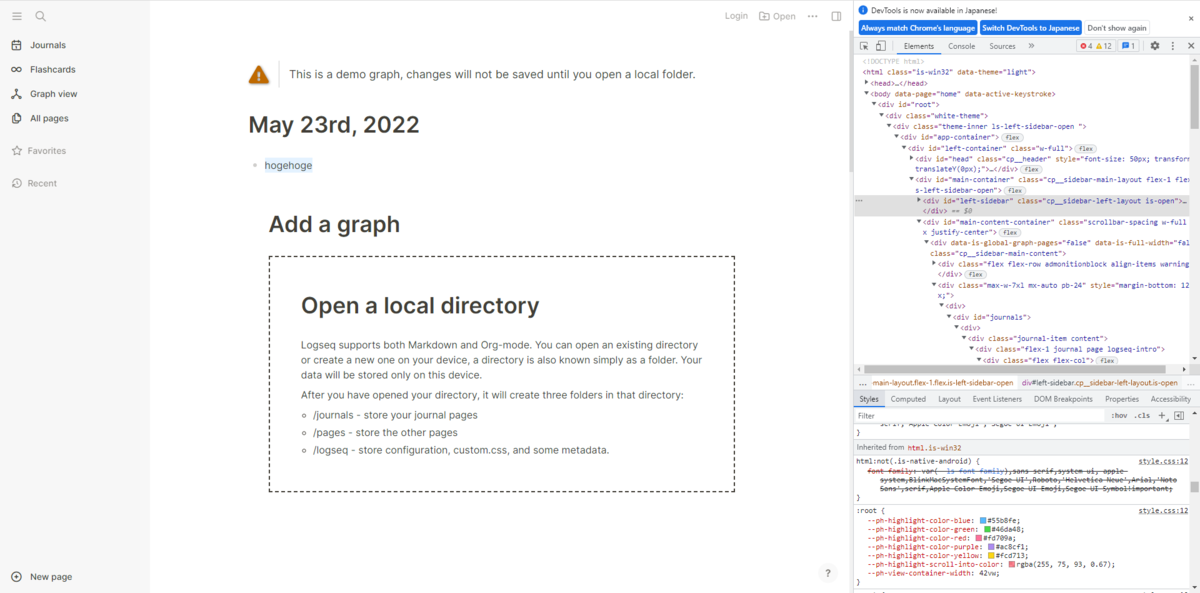The width and height of the screenshot is (1200, 593).
Task: Toggle :hov element state panel
Action: [x=1120, y=415]
